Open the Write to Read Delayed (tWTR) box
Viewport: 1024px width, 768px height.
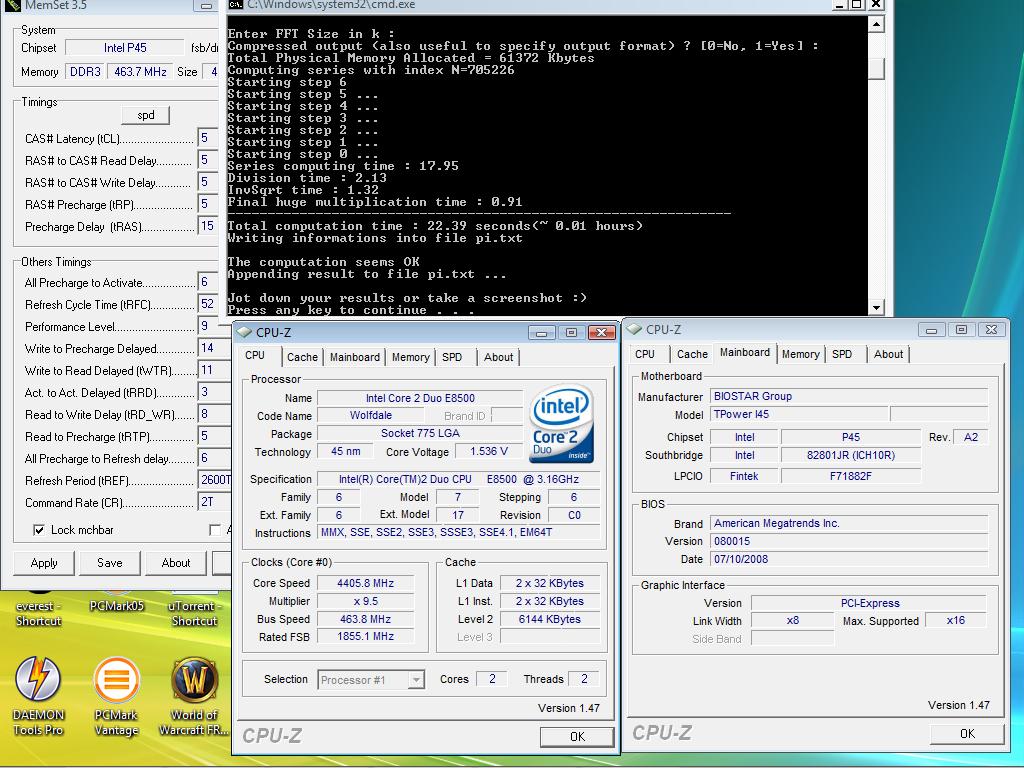(212, 370)
